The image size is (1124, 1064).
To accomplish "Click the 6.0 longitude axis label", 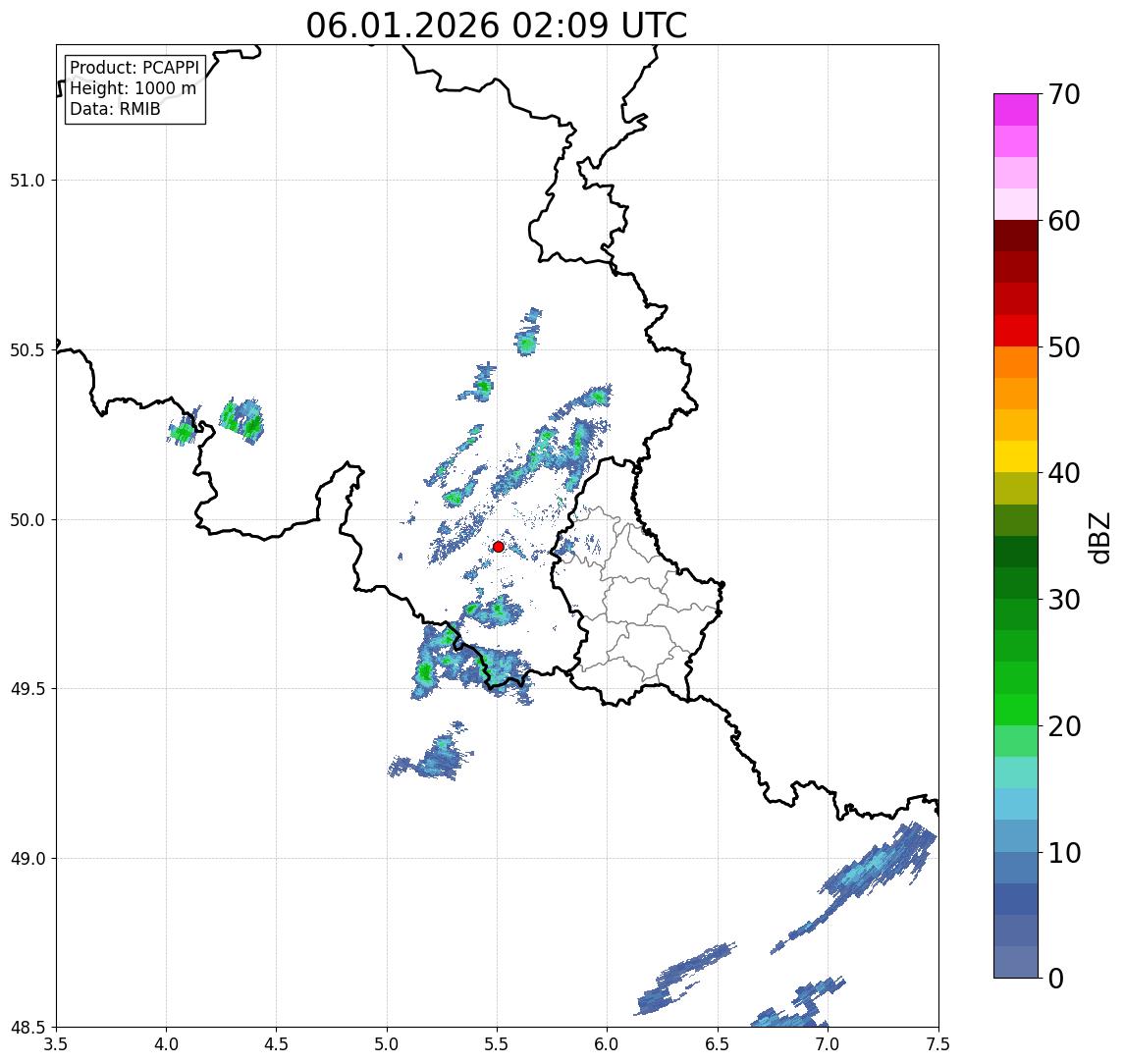I will point(608,1044).
